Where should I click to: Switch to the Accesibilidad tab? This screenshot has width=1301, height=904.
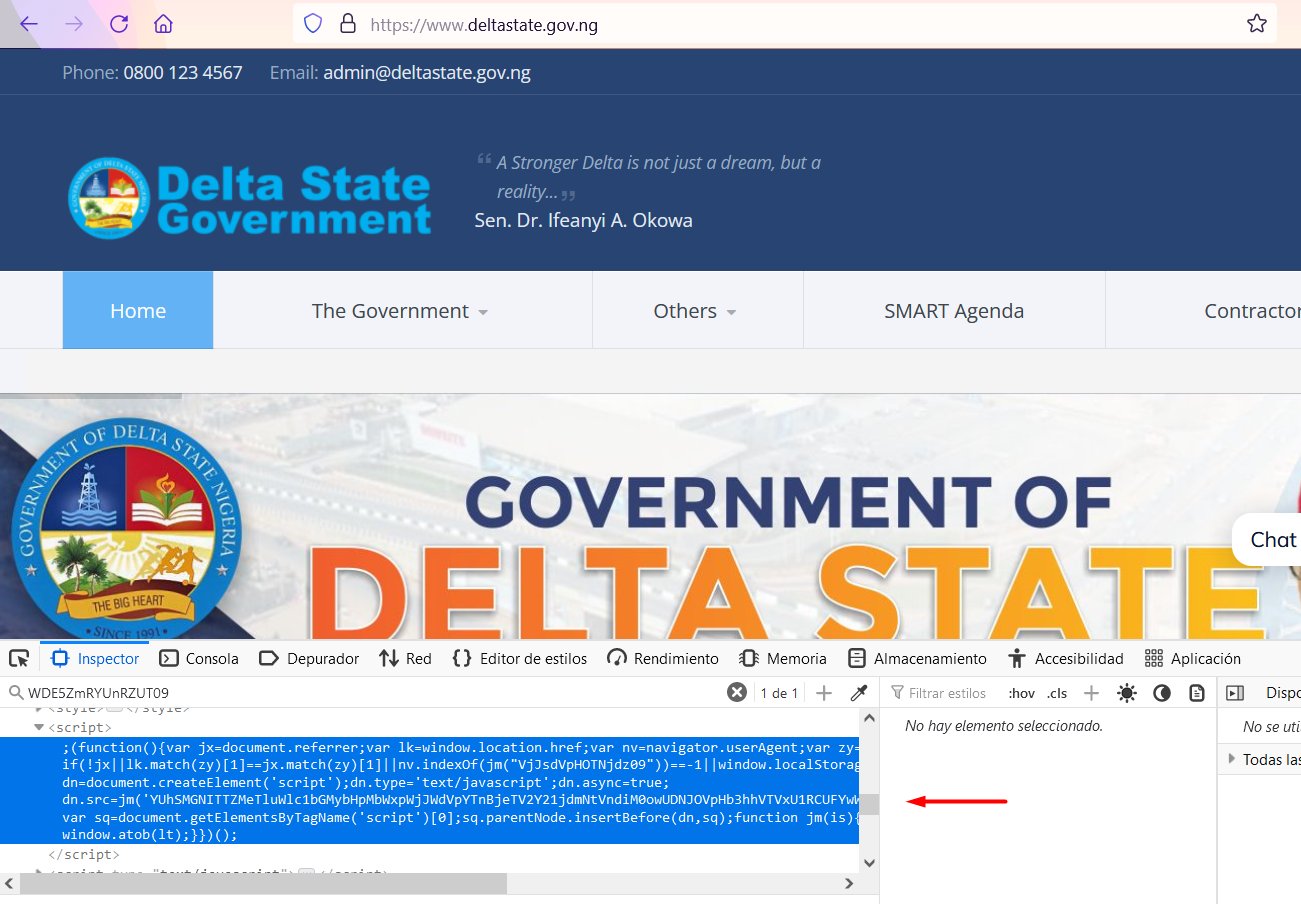1066,658
